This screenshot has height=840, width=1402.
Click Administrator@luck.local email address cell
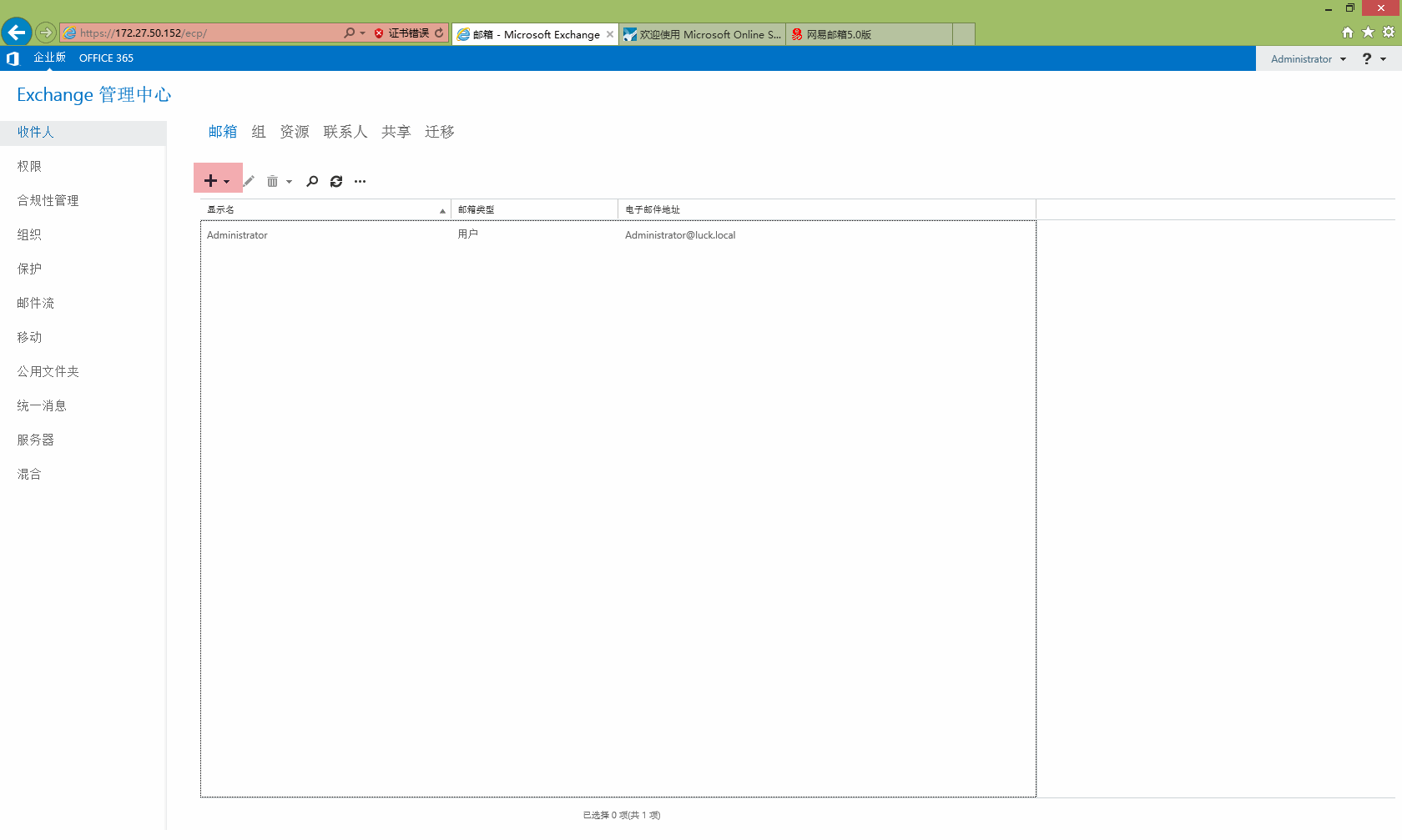(680, 235)
